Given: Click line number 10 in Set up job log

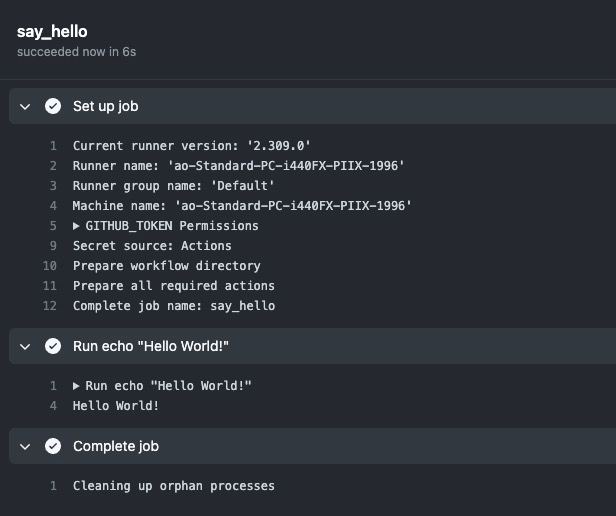Looking at the screenshot, I should tap(50, 266).
